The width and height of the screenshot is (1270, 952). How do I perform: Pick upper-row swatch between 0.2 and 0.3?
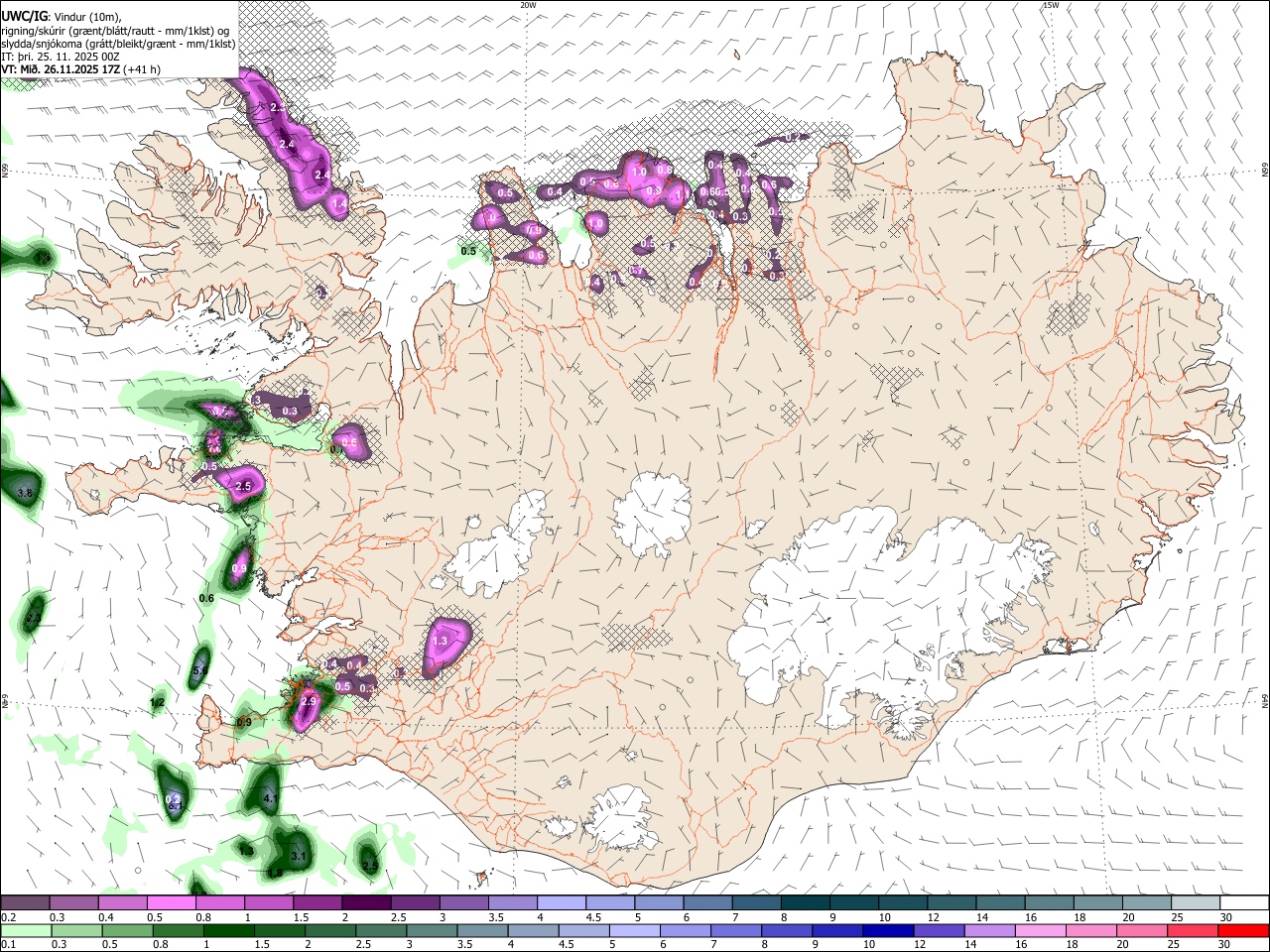pos(26,903)
